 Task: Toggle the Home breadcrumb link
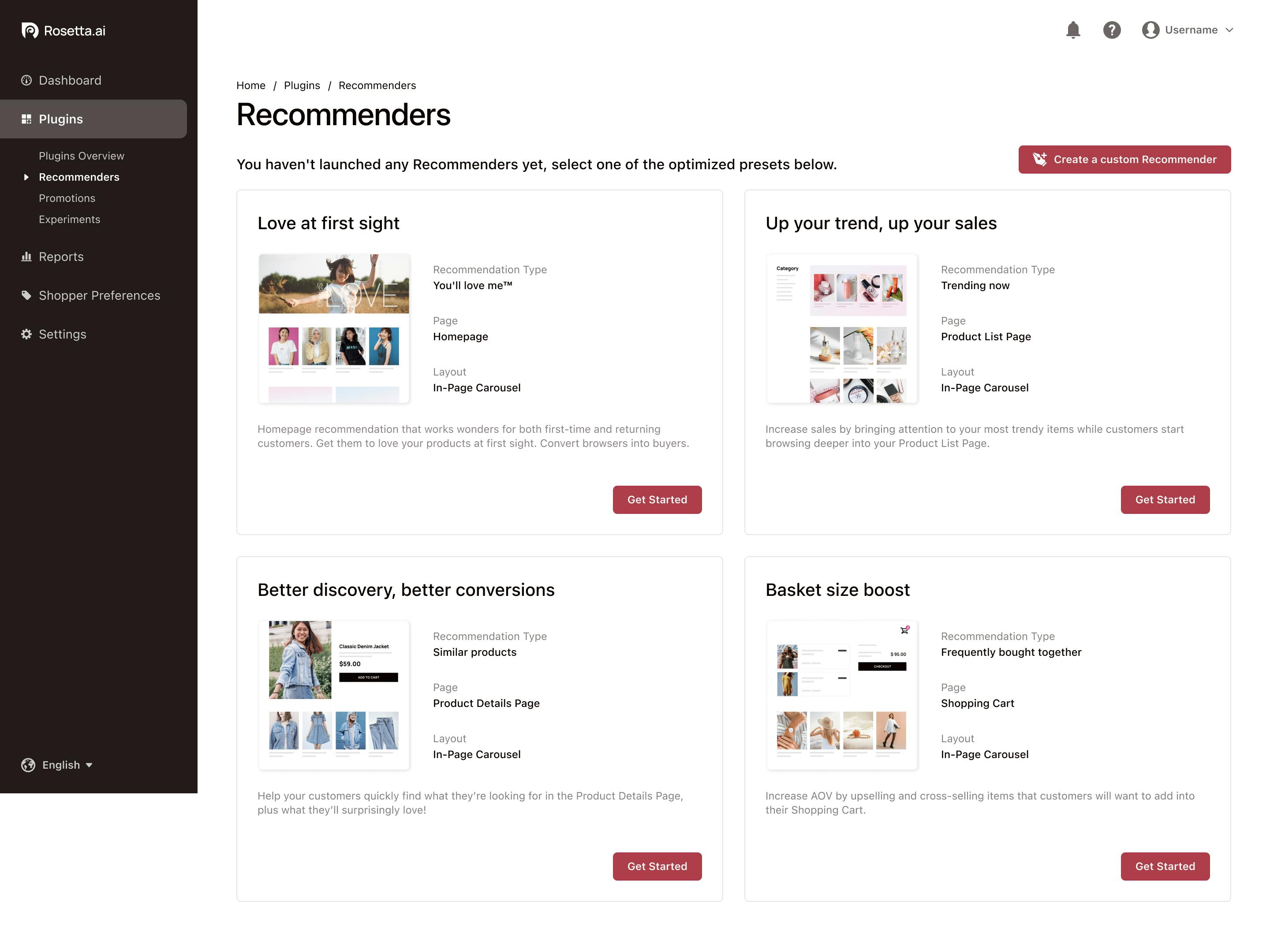click(x=250, y=84)
